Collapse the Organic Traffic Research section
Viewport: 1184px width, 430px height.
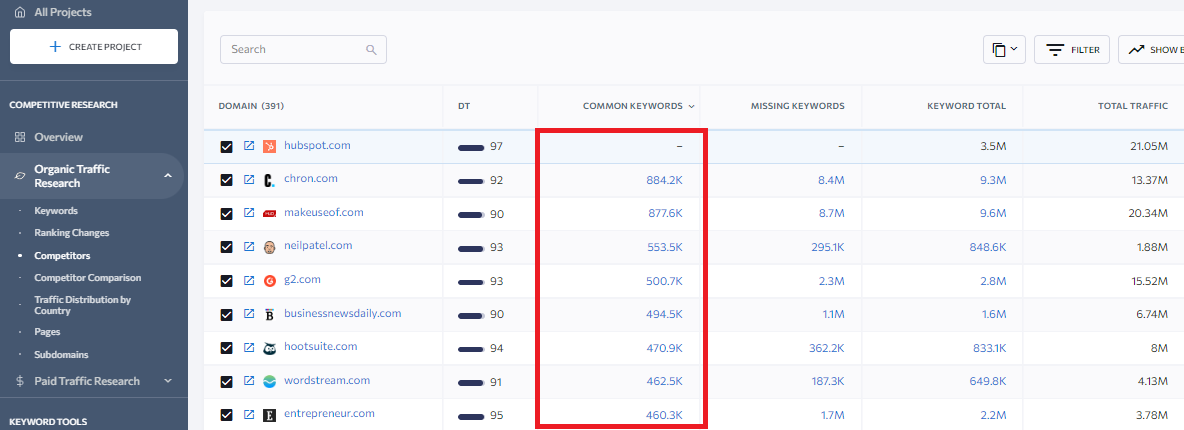(168, 176)
